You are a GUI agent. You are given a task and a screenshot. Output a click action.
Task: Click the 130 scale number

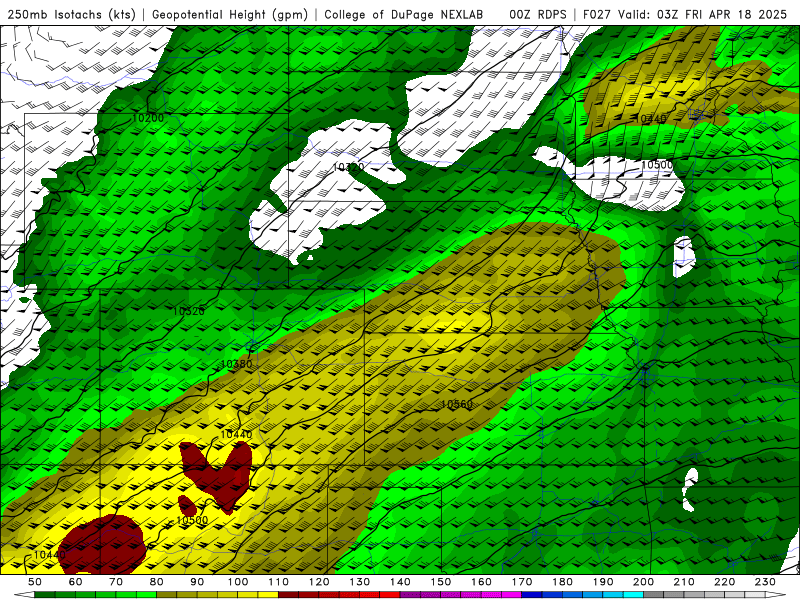360,582
